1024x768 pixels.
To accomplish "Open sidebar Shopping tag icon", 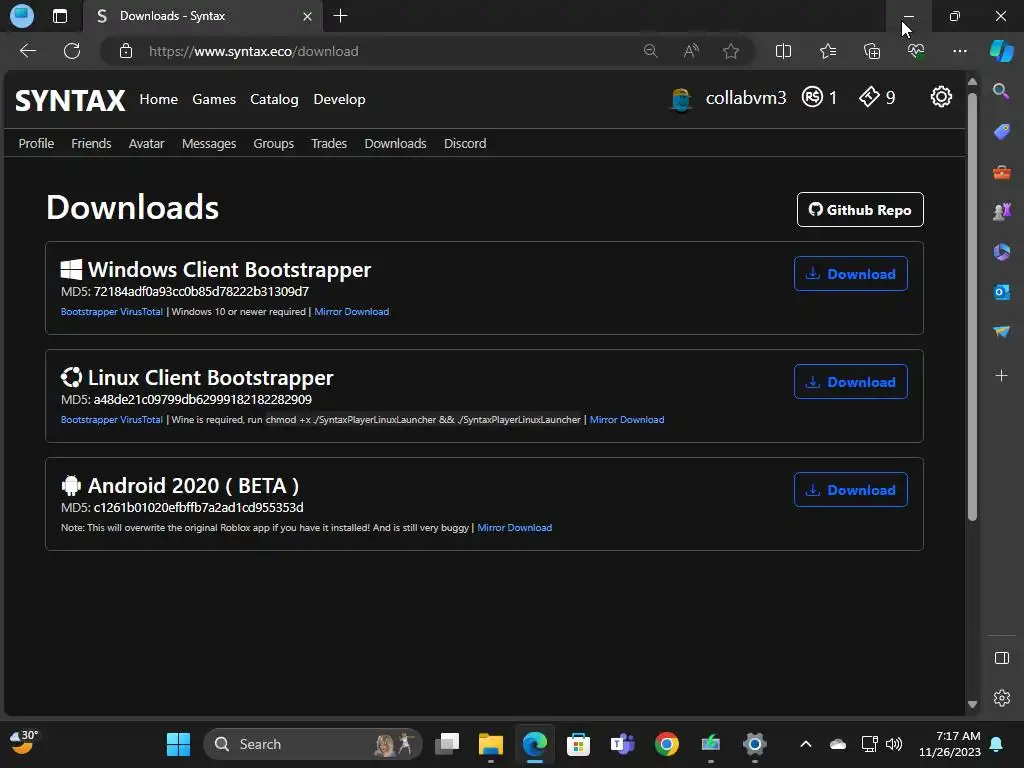I will click(x=1001, y=131).
